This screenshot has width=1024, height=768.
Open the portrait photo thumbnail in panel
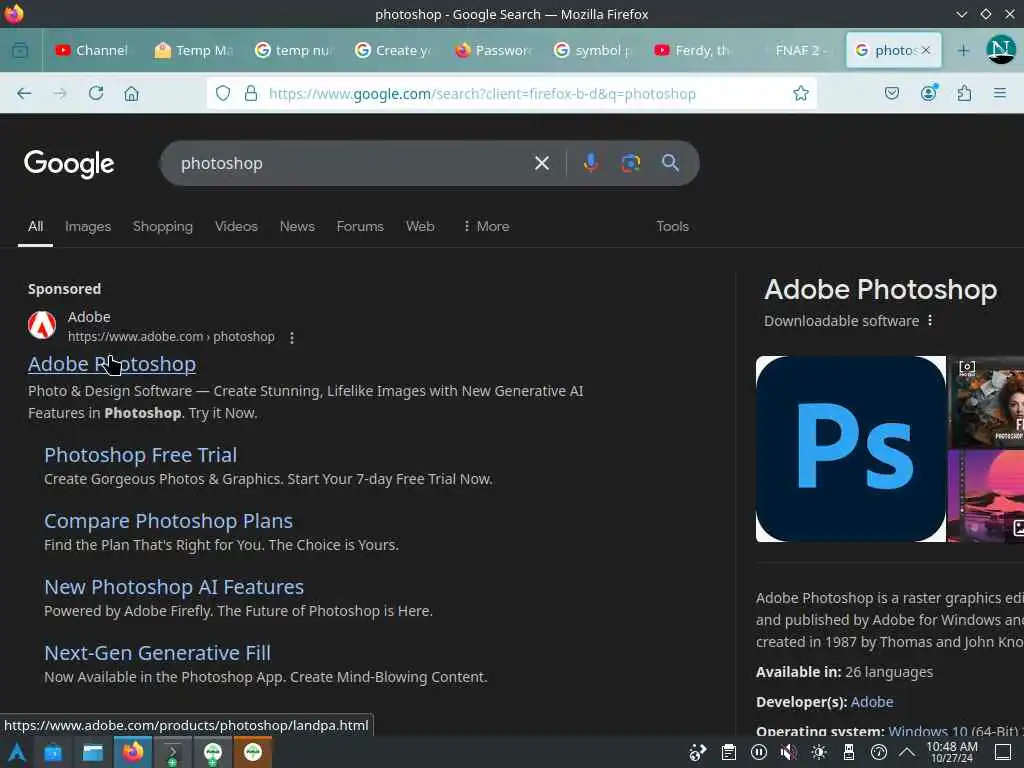[986, 401]
